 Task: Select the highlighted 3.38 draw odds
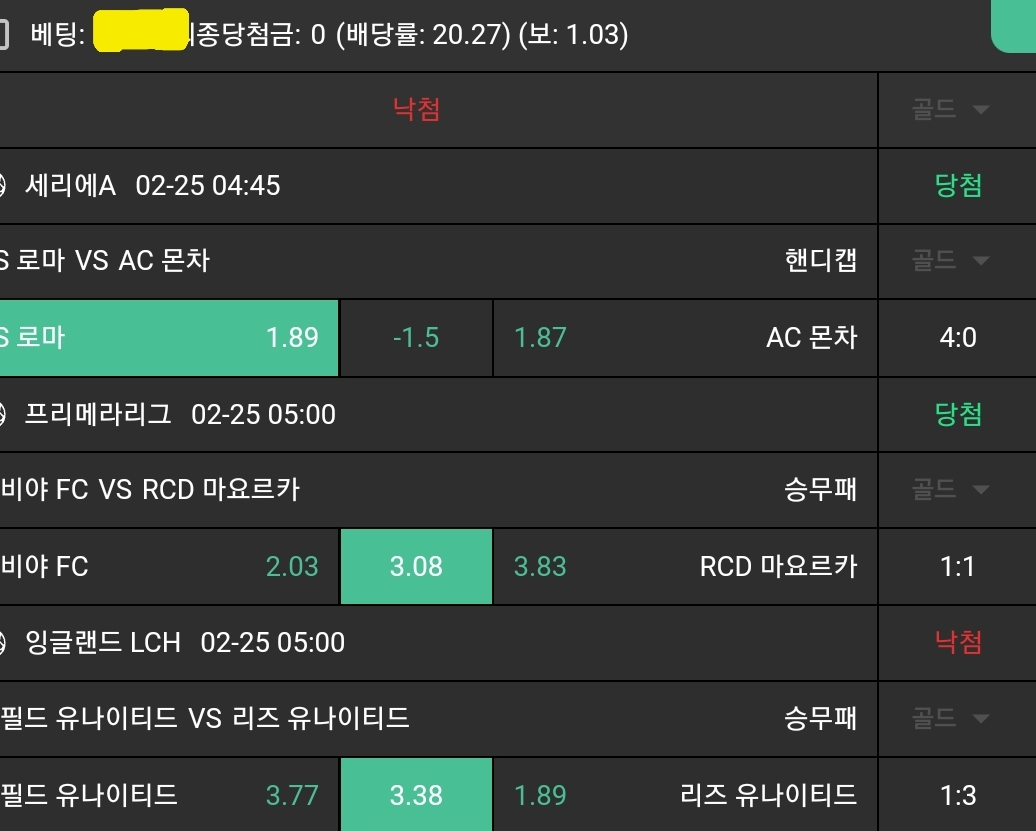[x=416, y=795]
